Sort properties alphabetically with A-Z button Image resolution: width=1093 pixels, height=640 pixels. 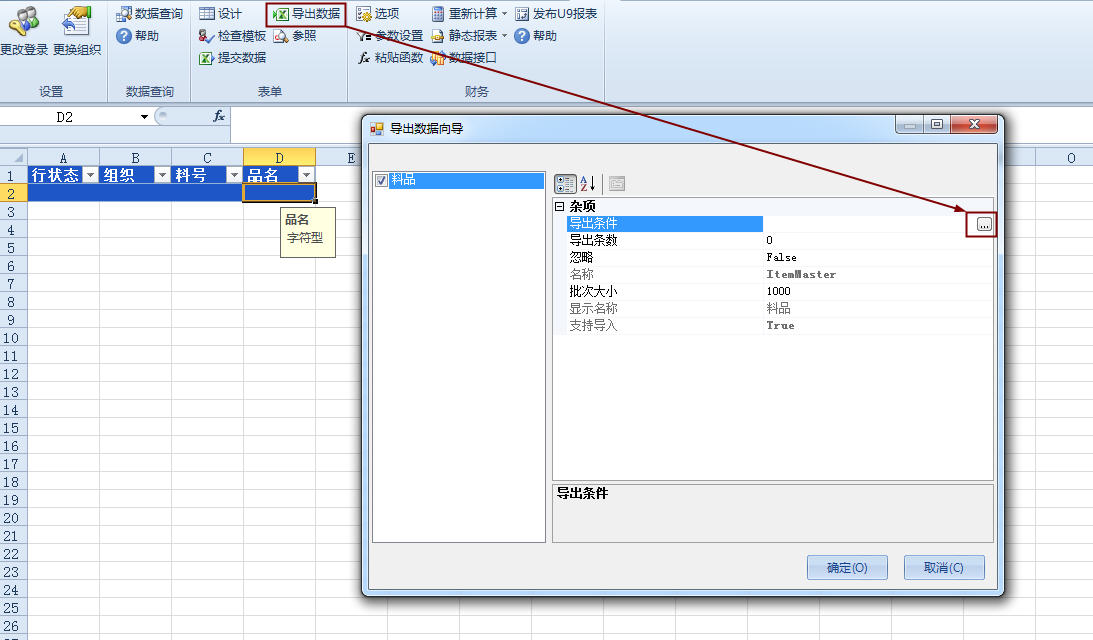(588, 184)
